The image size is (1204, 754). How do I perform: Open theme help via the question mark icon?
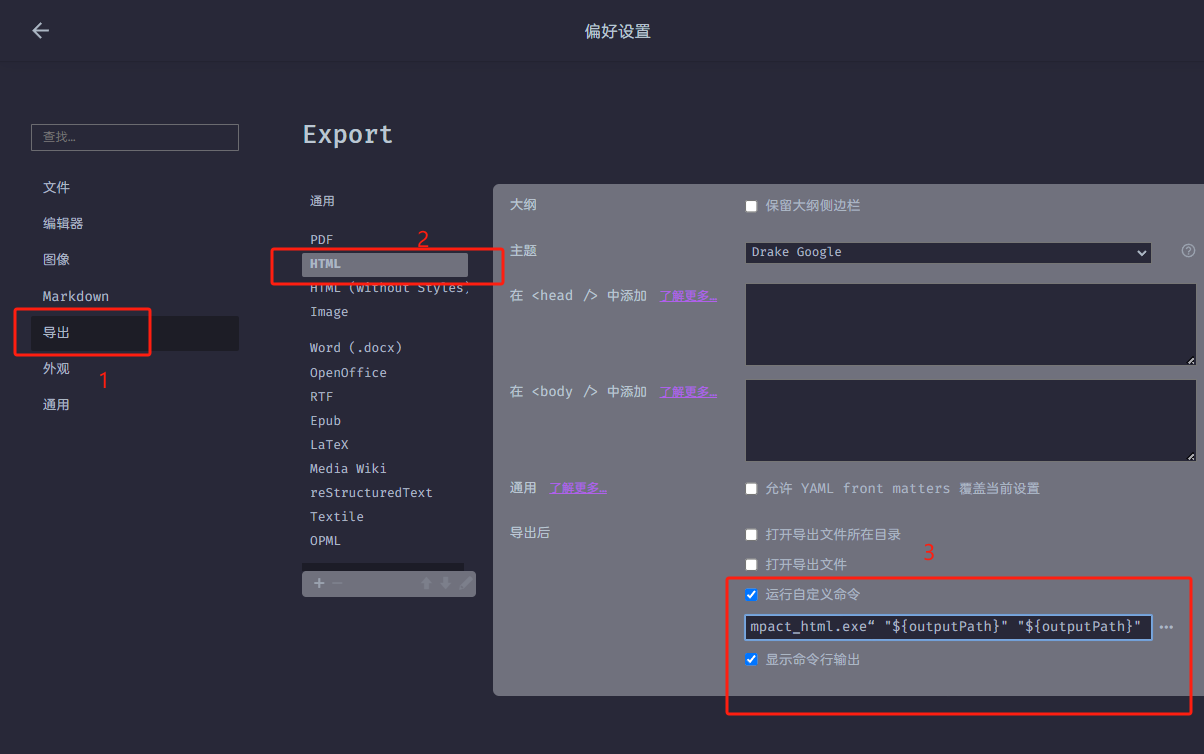pos(1187,251)
